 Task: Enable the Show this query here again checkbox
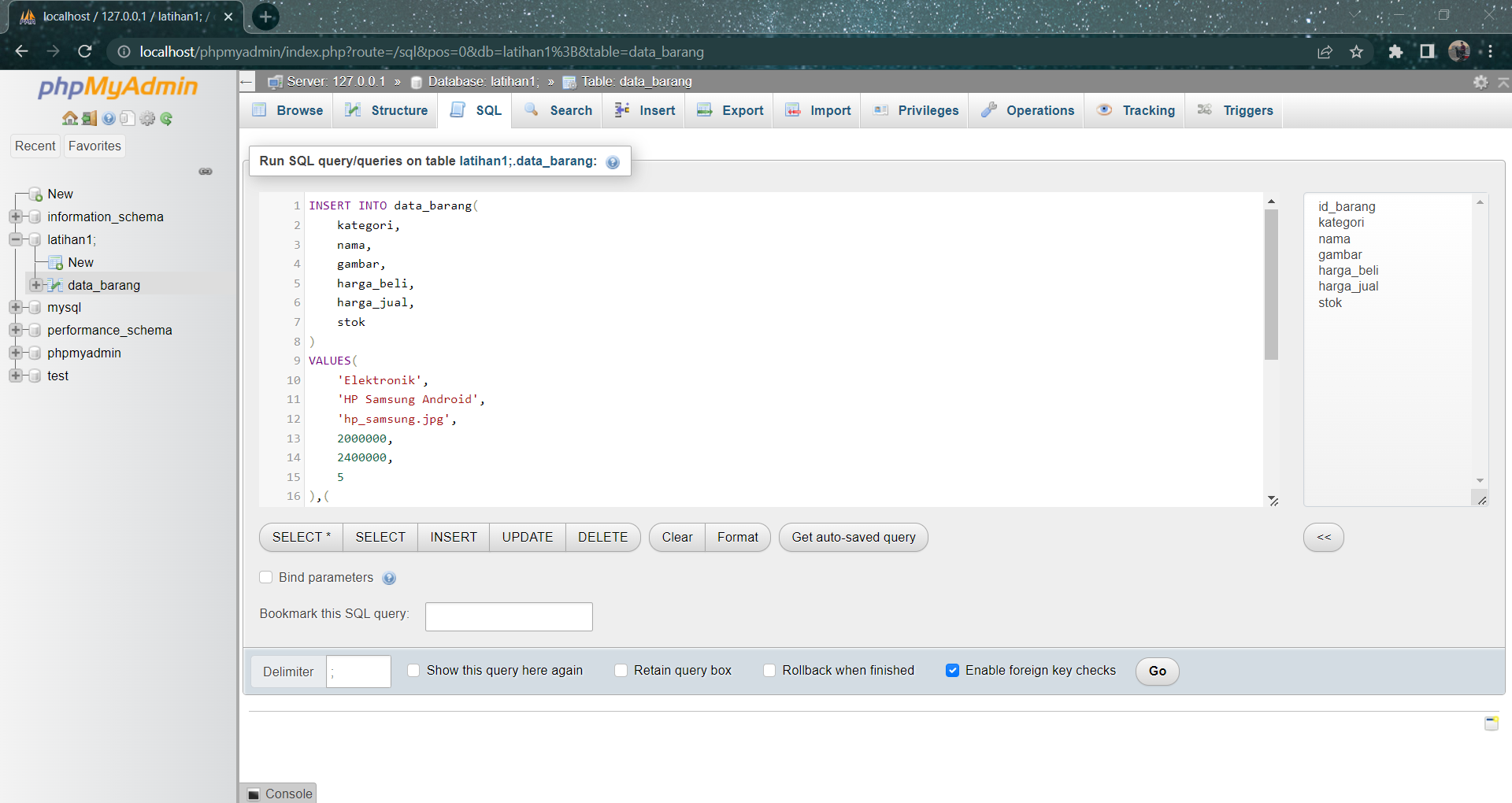pyautogui.click(x=414, y=670)
